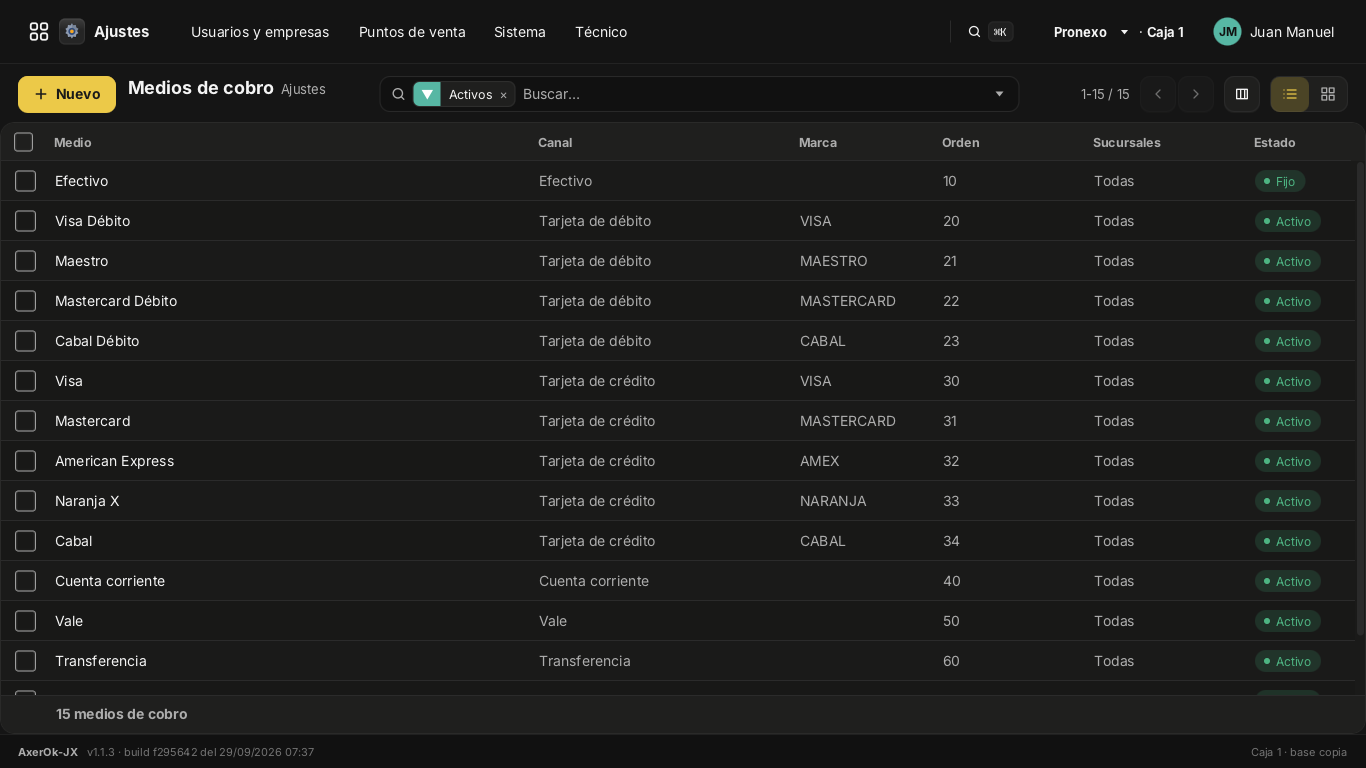Switch to grid card view
This screenshot has width=1366, height=768.
point(1328,94)
